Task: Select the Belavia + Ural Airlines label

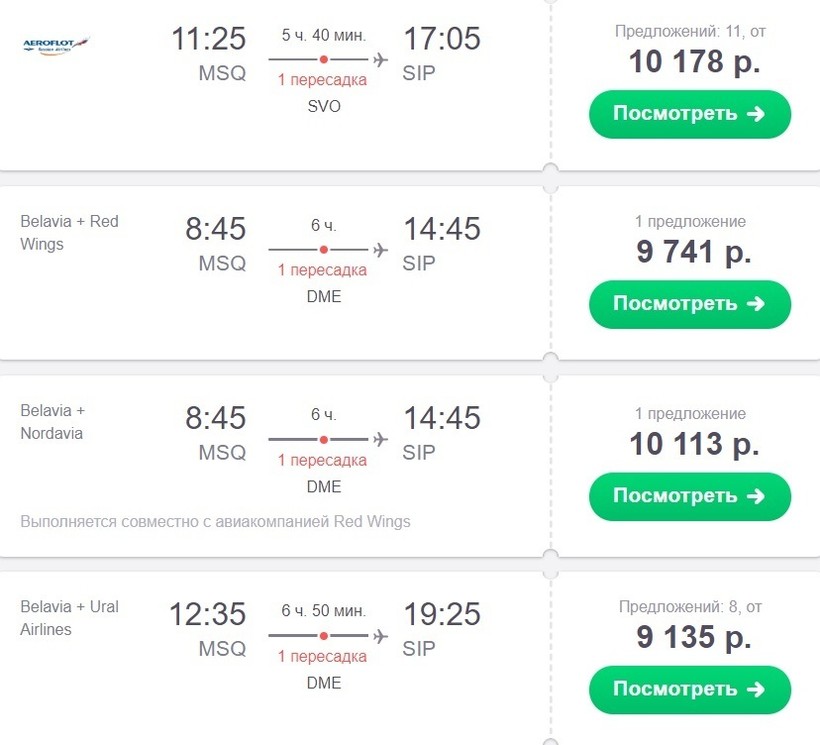Action: (x=69, y=618)
